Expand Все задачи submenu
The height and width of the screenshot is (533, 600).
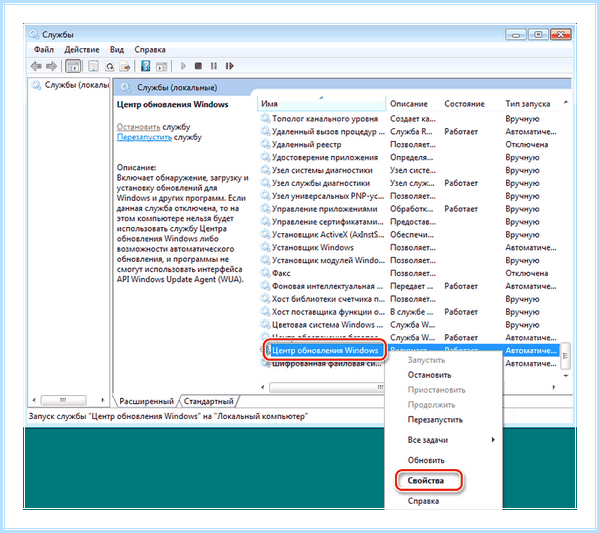444,440
